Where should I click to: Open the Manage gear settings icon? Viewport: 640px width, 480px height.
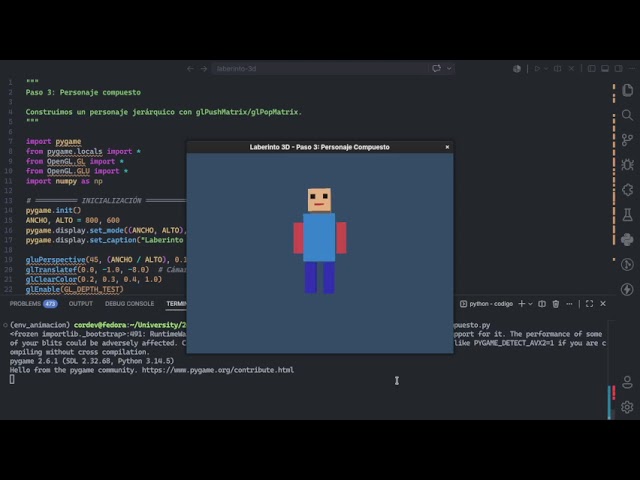pos(627,407)
